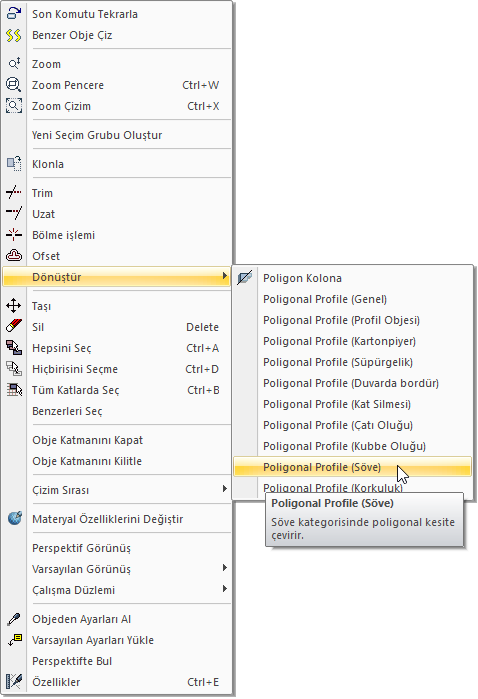Click the Ofset tool icon
This screenshot has height=699, width=478.
(14, 255)
